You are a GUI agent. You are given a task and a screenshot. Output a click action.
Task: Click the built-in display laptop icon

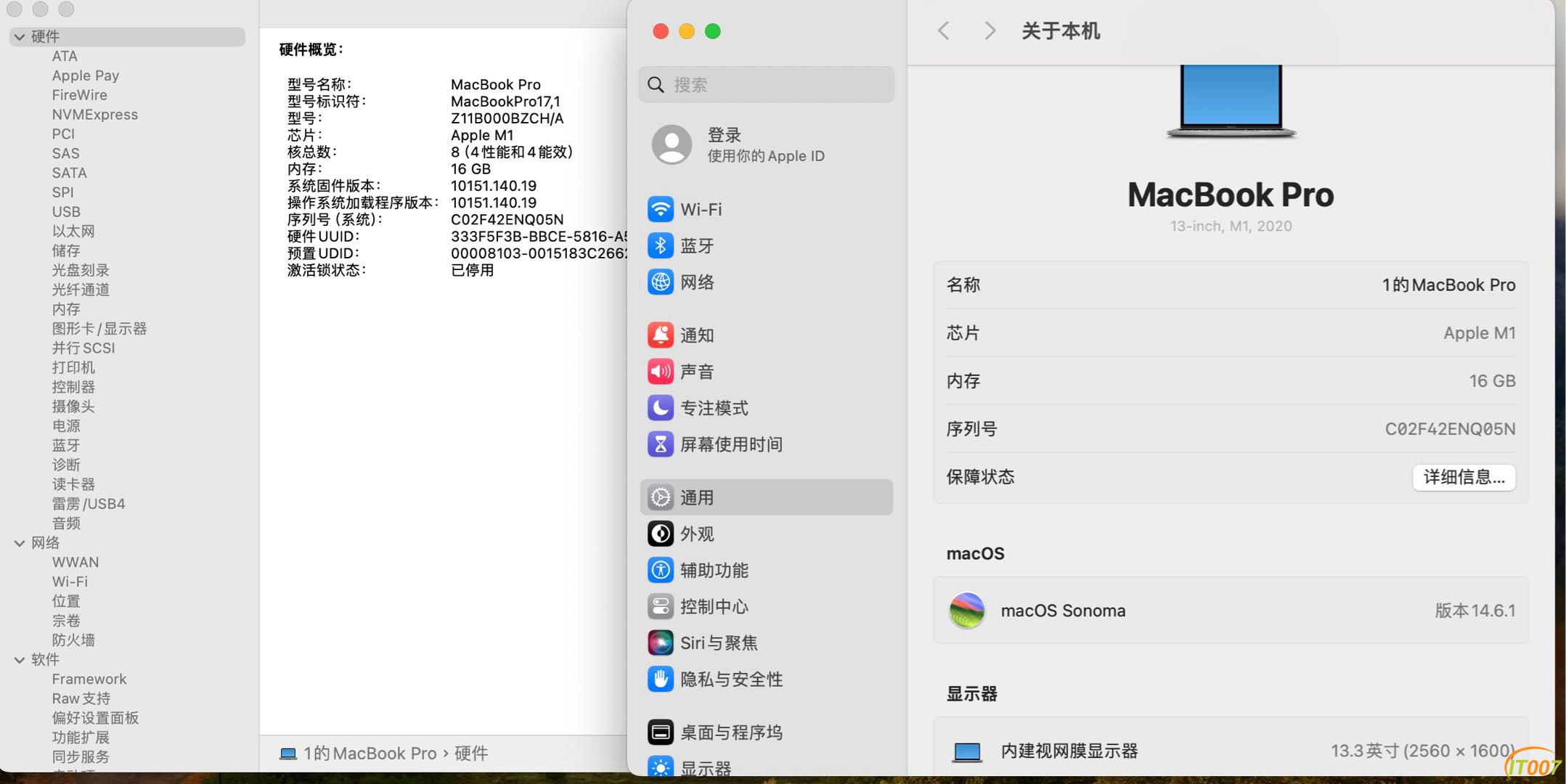(x=966, y=752)
